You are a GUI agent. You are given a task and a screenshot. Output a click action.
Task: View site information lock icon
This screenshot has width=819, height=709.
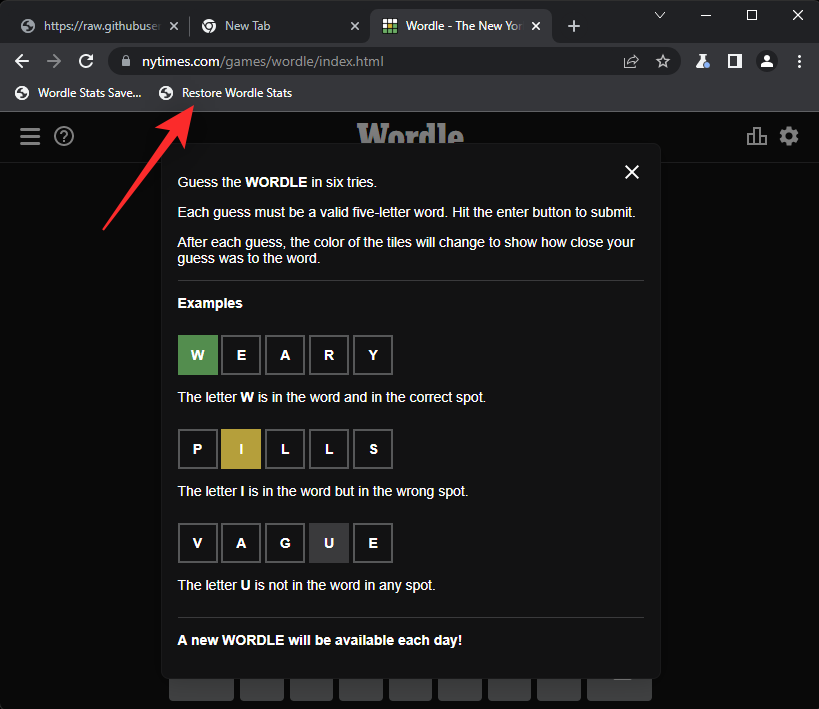[x=125, y=61]
